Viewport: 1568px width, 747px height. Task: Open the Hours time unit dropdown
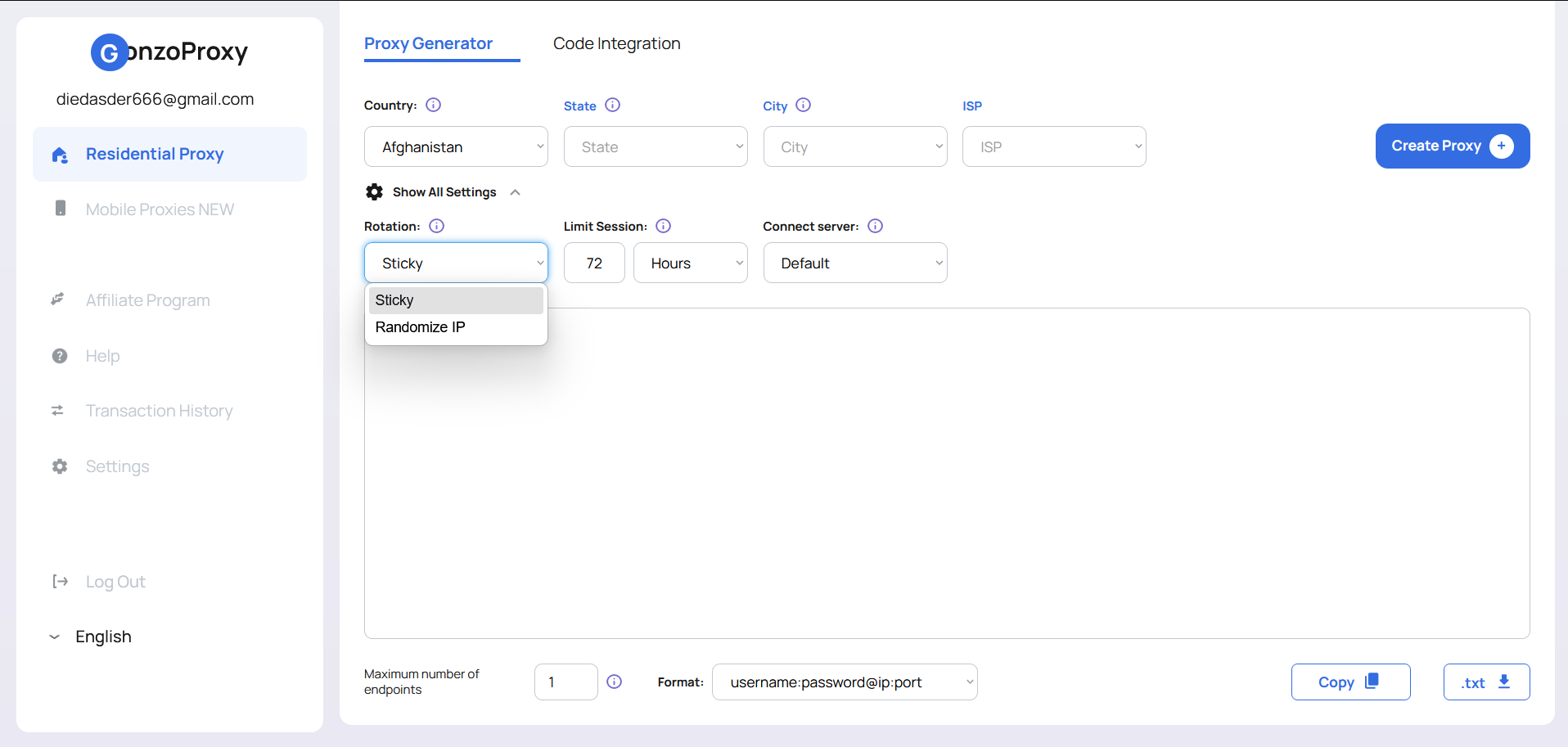point(690,263)
